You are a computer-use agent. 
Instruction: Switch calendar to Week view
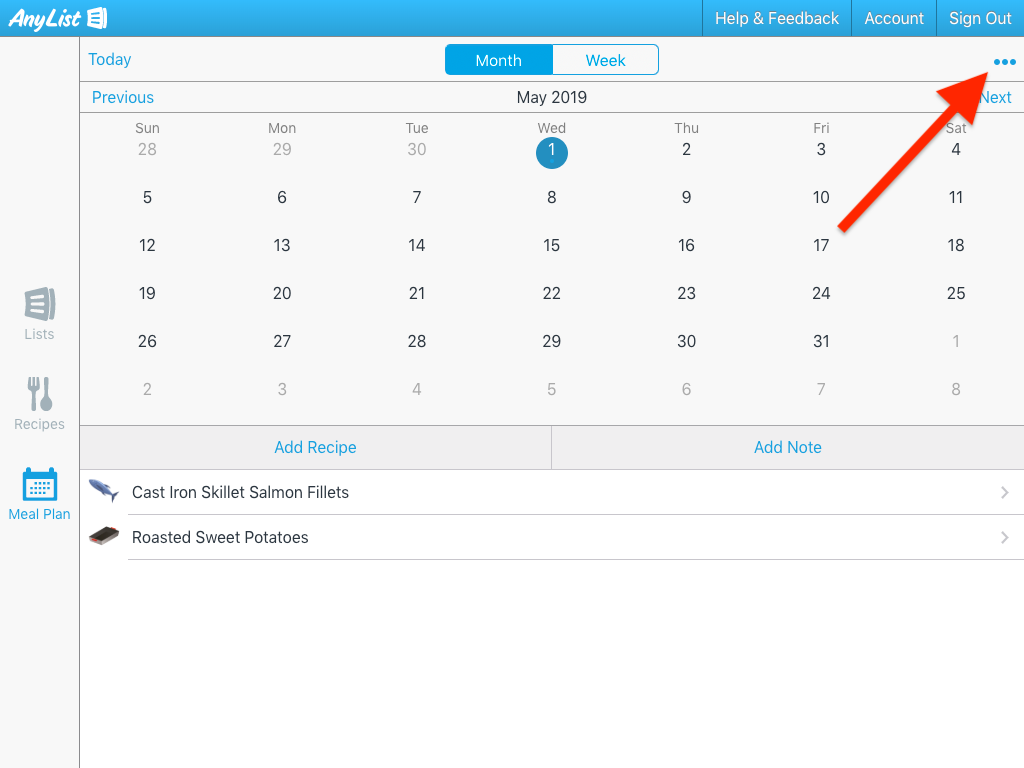tap(605, 60)
